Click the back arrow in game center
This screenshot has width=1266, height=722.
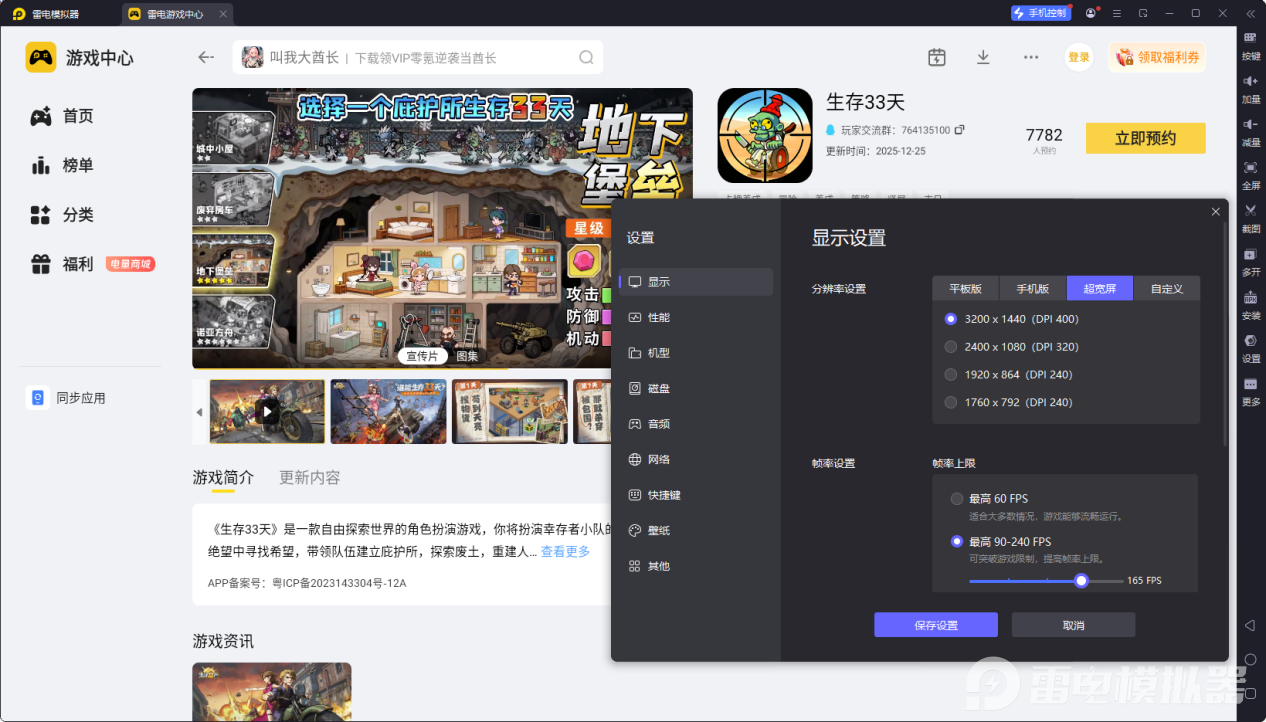coord(206,57)
